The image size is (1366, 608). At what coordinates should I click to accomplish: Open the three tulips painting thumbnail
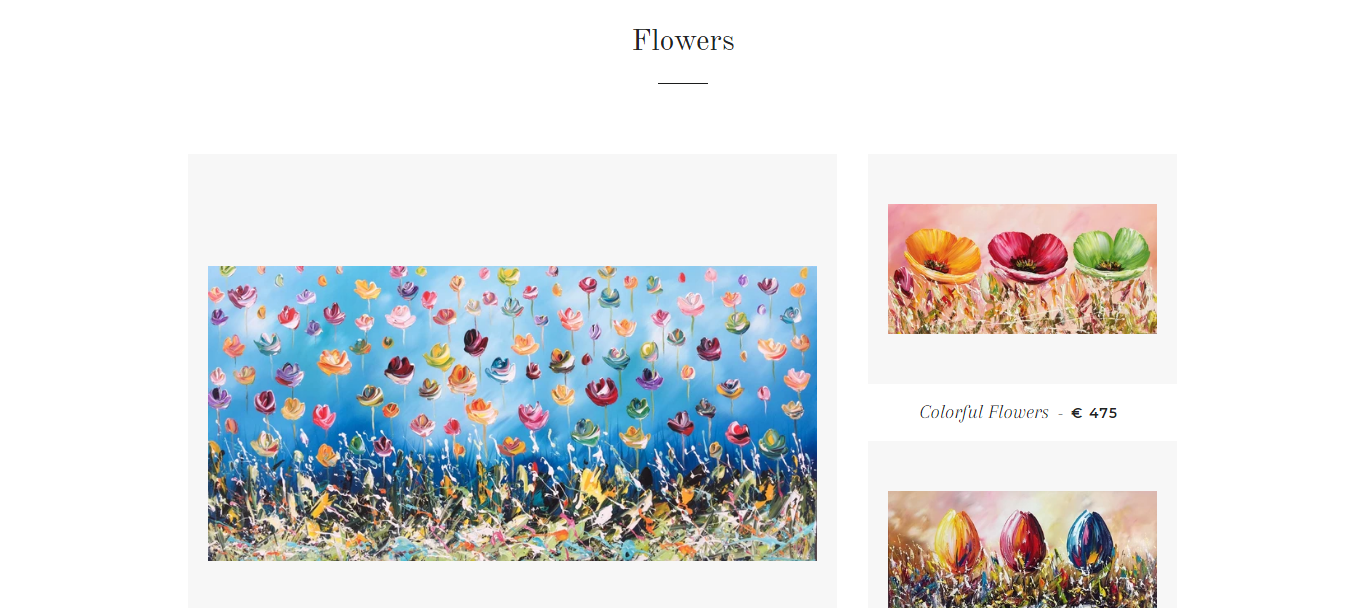(1022, 549)
